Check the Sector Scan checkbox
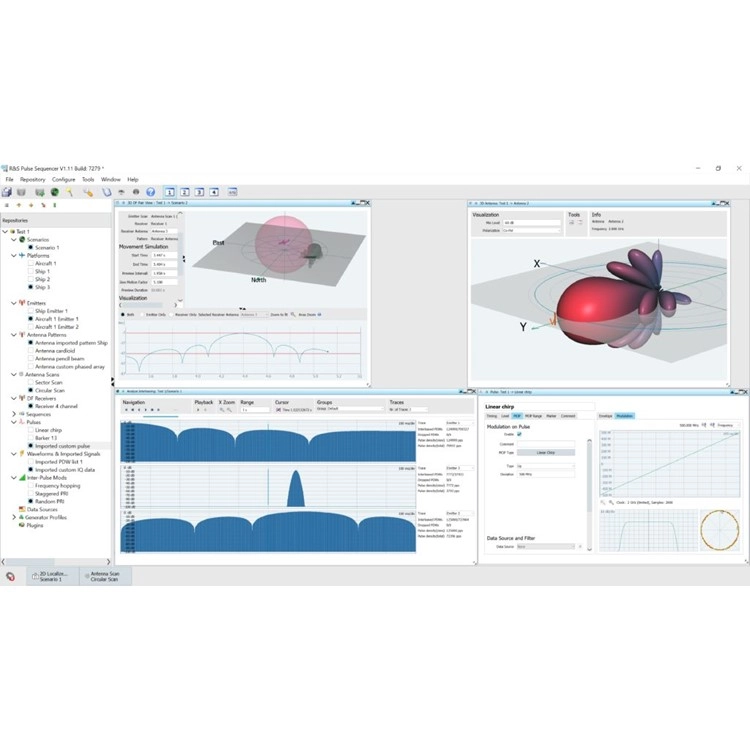750x750 pixels. [x=31, y=382]
